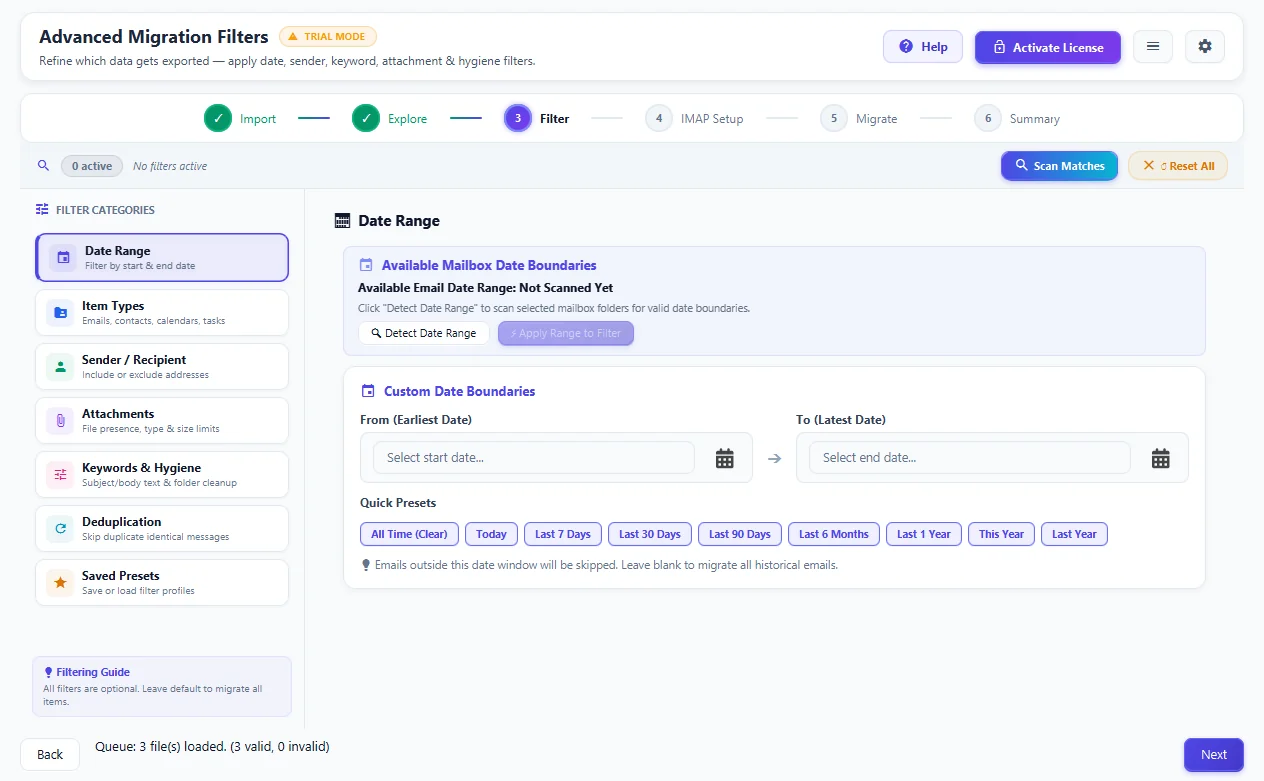This screenshot has height=781, width=1264.
Task: Select the This Year preset
Action: click(1002, 534)
